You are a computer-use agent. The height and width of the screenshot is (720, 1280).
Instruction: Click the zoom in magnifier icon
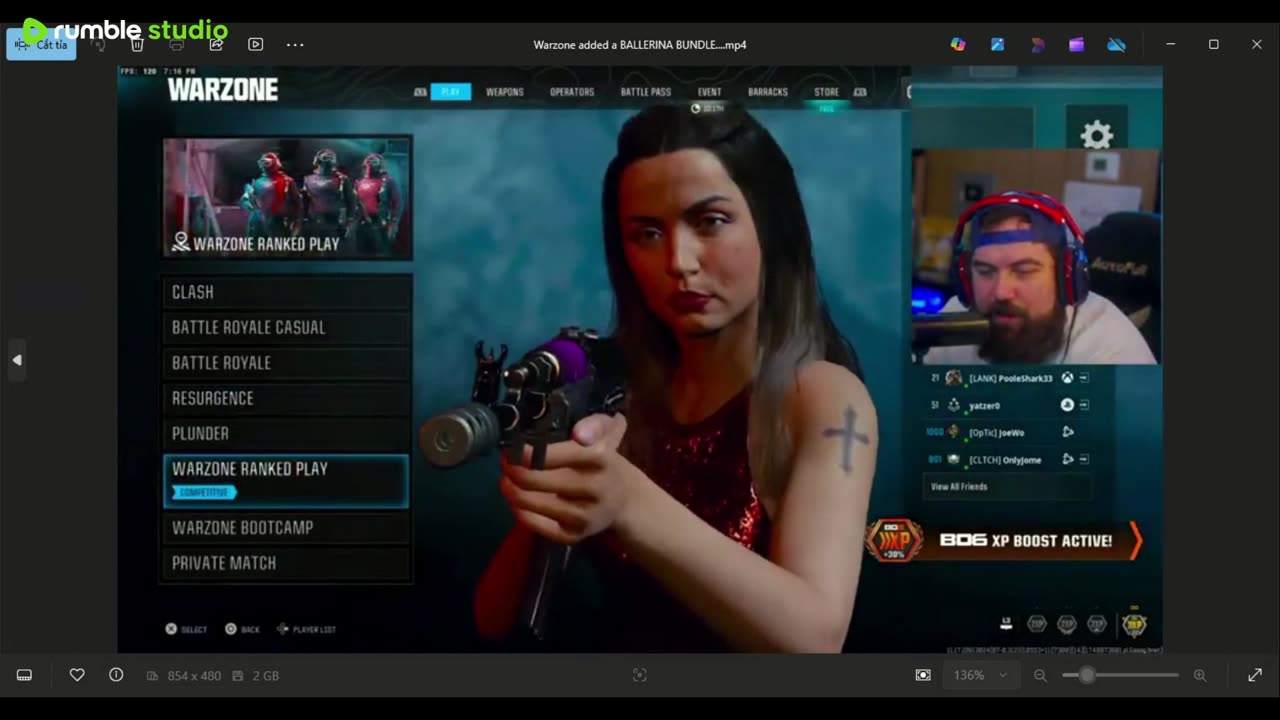click(x=1200, y=676)
